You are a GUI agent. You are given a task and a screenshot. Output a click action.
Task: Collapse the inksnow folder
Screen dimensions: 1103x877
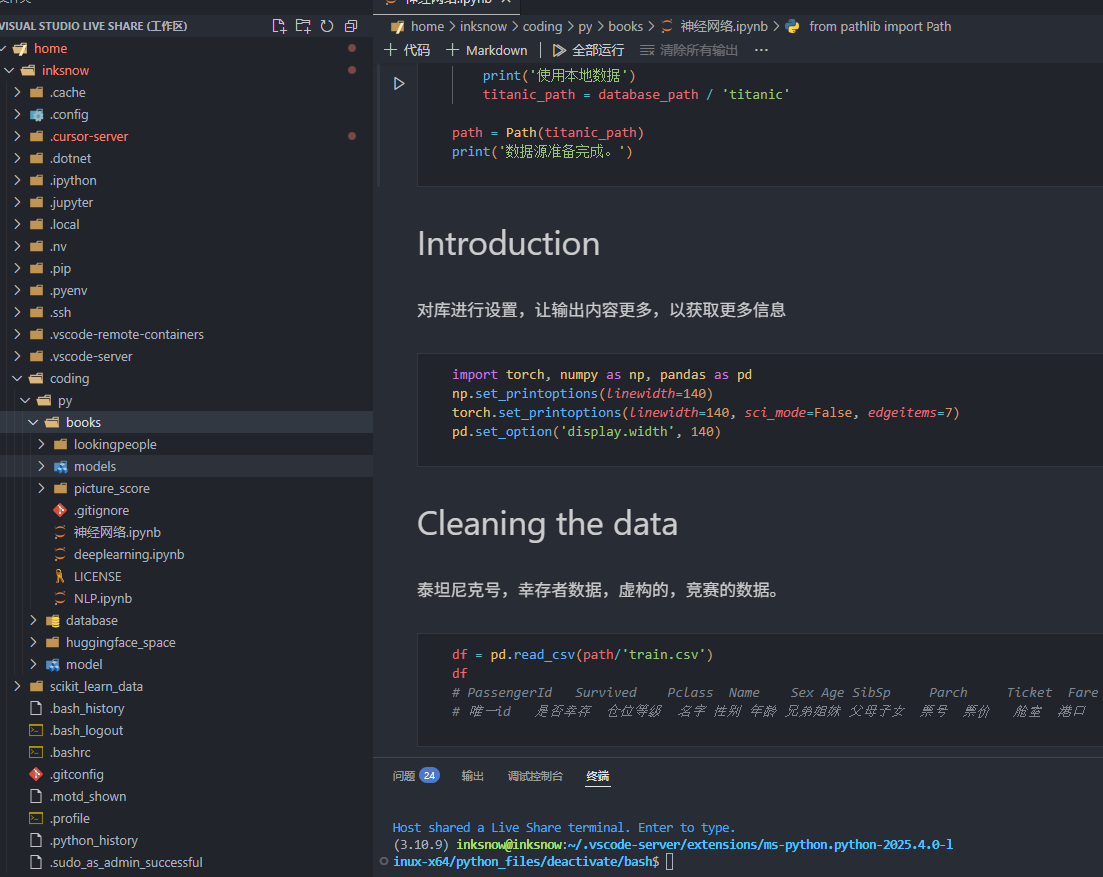[x=9, y=70]
